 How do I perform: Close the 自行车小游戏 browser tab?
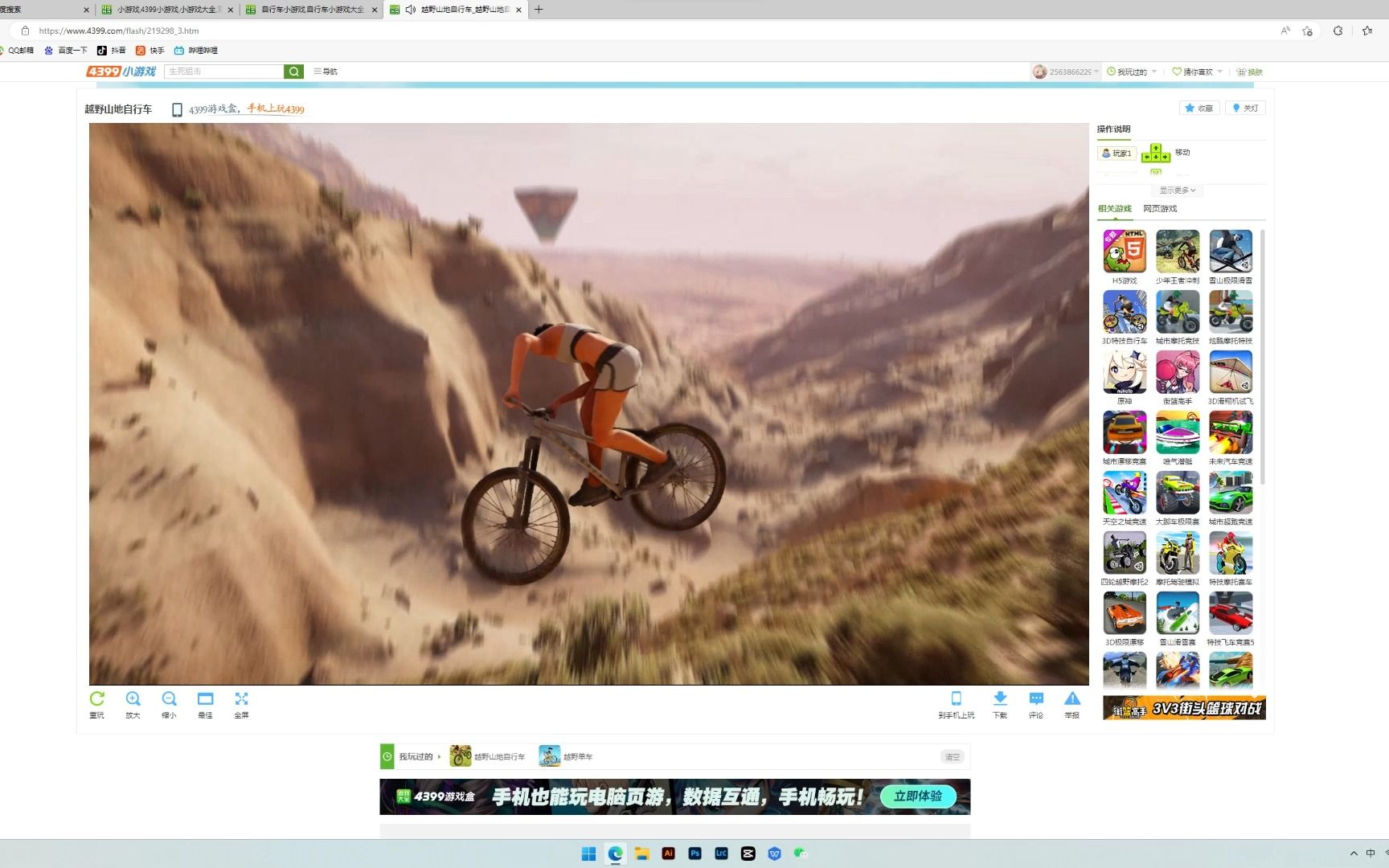[x=375, y=10]
